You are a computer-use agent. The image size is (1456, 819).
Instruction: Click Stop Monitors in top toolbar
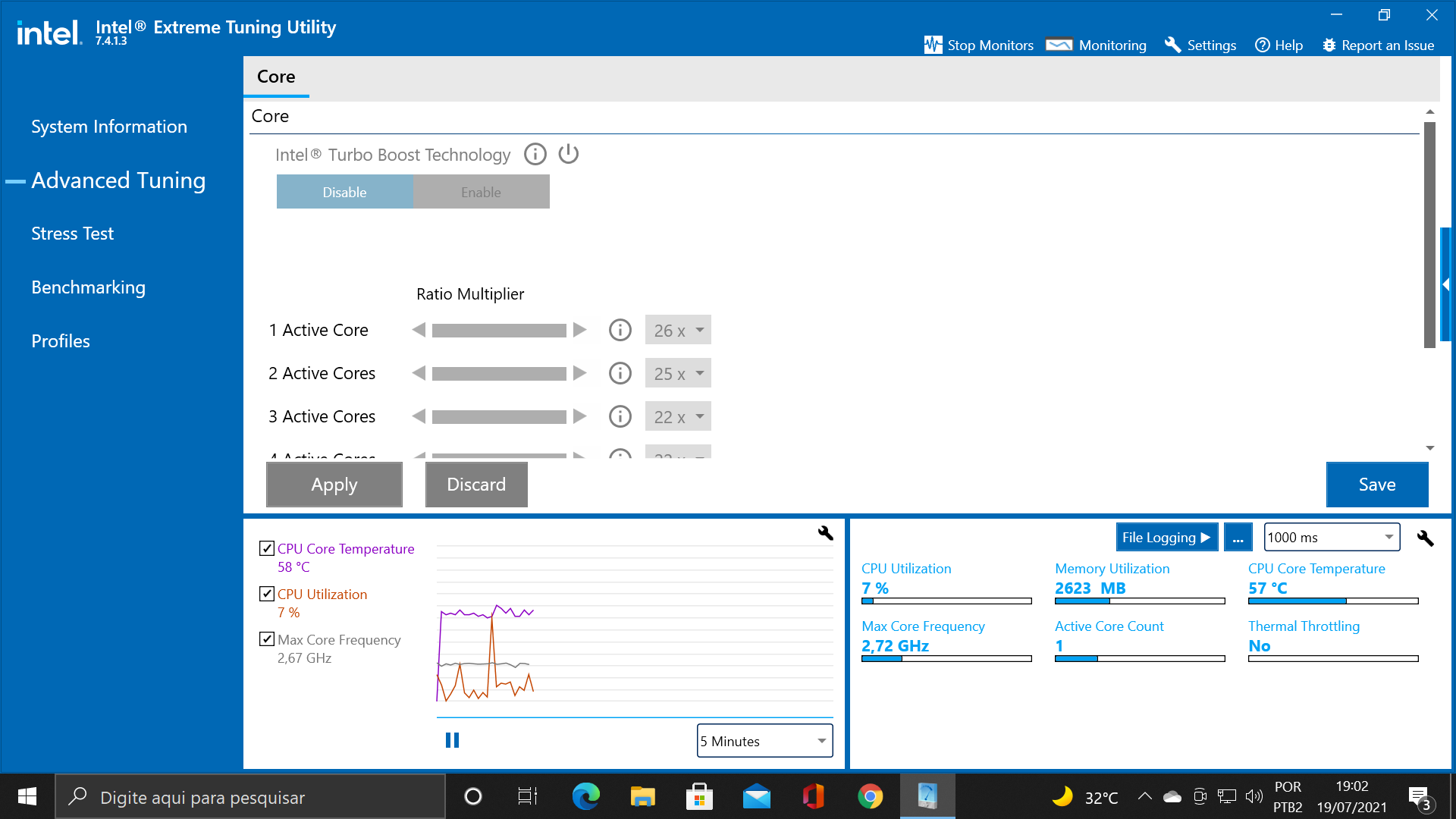click(x=979, y=45)
